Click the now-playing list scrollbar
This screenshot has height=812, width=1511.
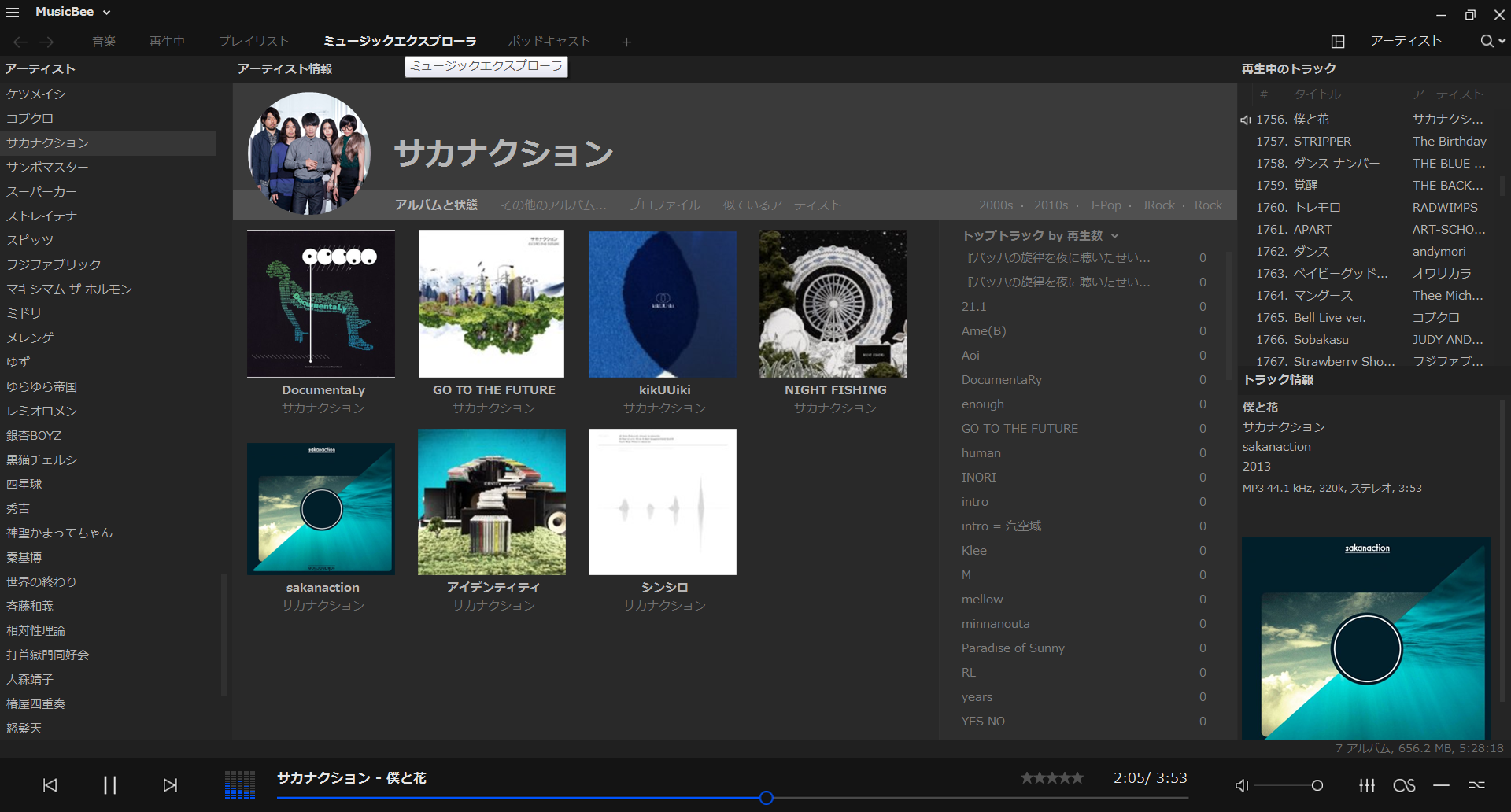1503,186
